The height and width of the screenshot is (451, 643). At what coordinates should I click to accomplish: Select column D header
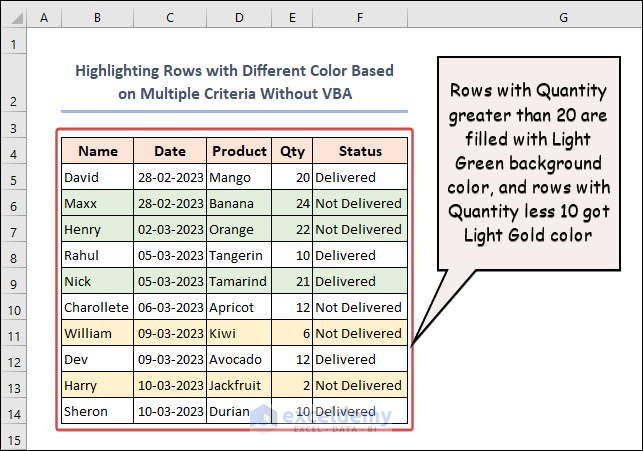click(239, 18)
